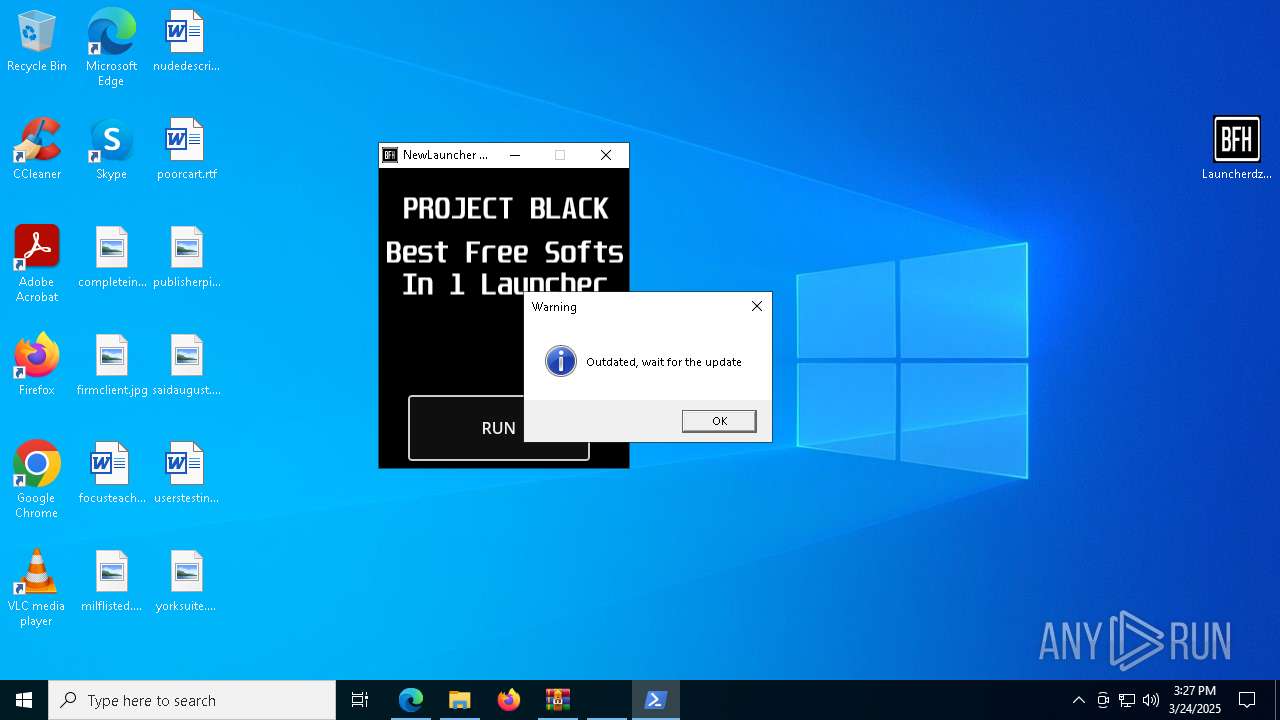This screenshot has width=1280, height=720.
Task: Open Edge from the taskbar
Action: tap(411, 700)
